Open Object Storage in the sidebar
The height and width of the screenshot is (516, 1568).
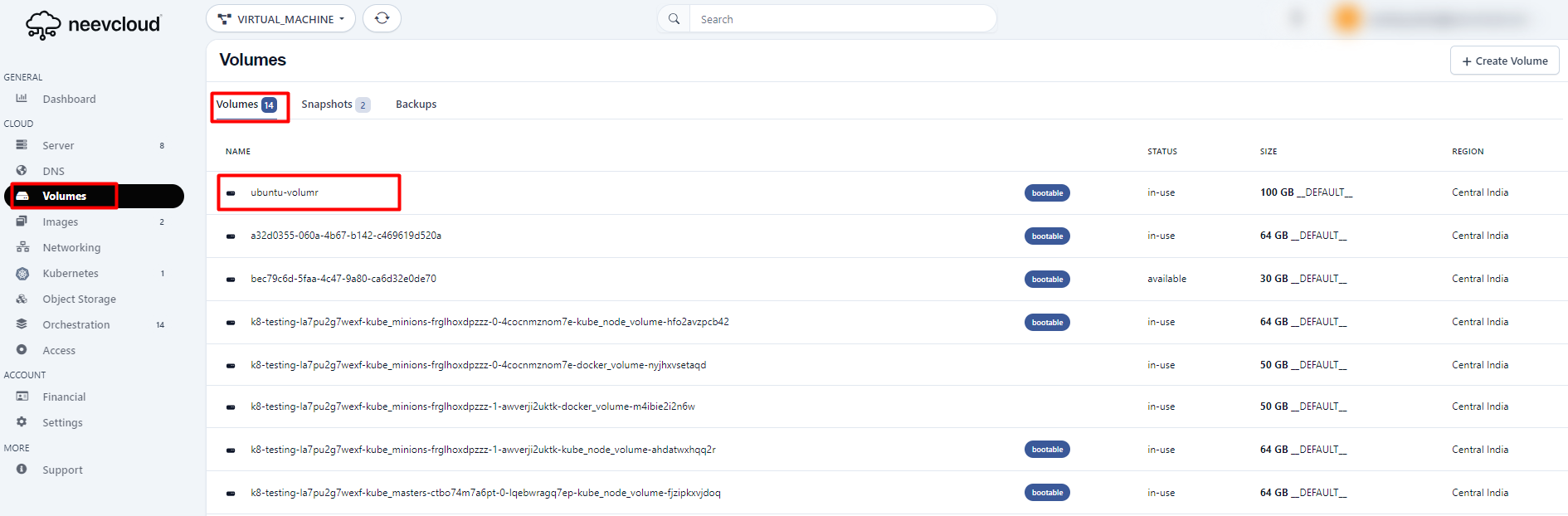(79, 299)
